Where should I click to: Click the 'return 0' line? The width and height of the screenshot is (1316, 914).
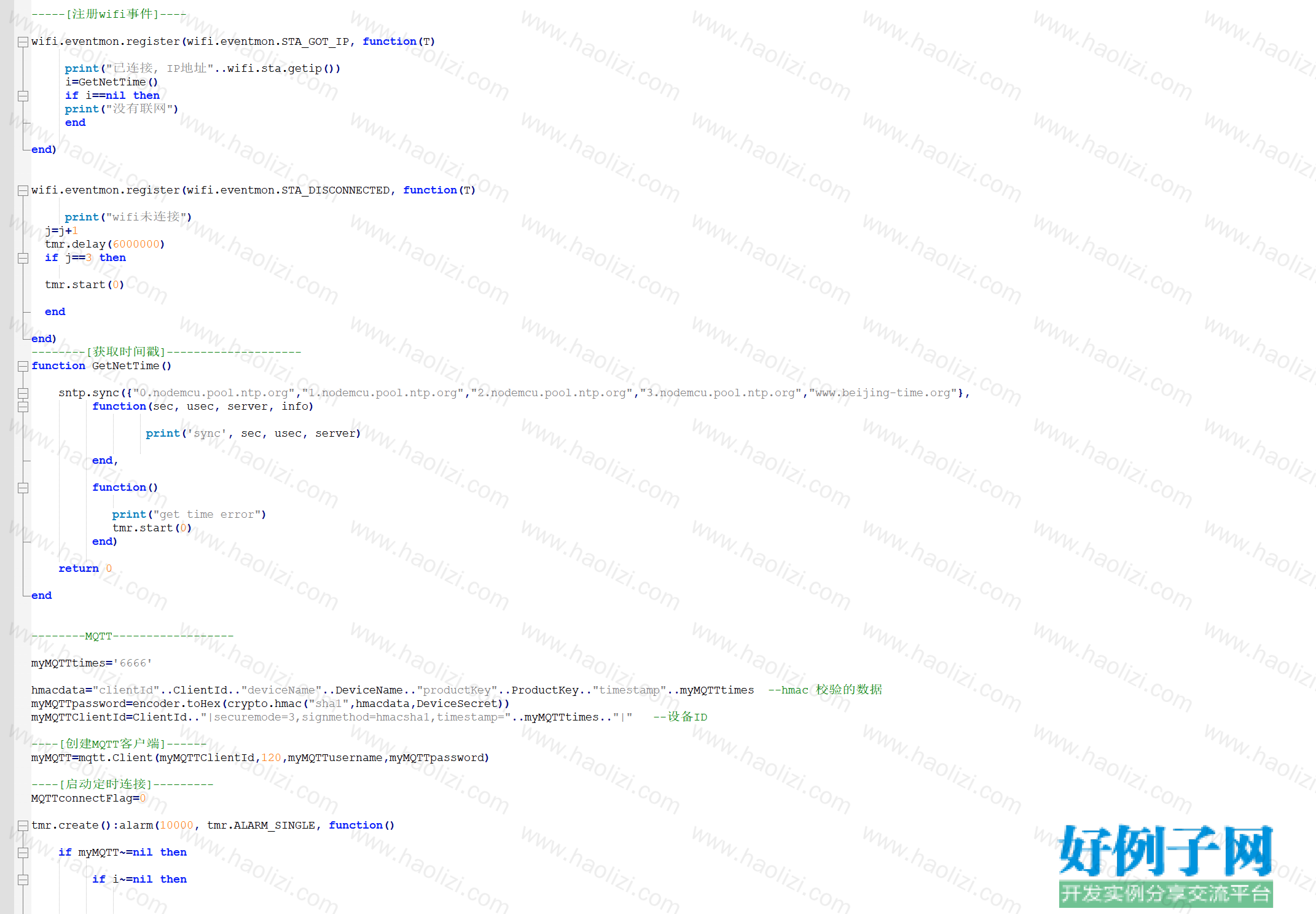pos(85,569)
